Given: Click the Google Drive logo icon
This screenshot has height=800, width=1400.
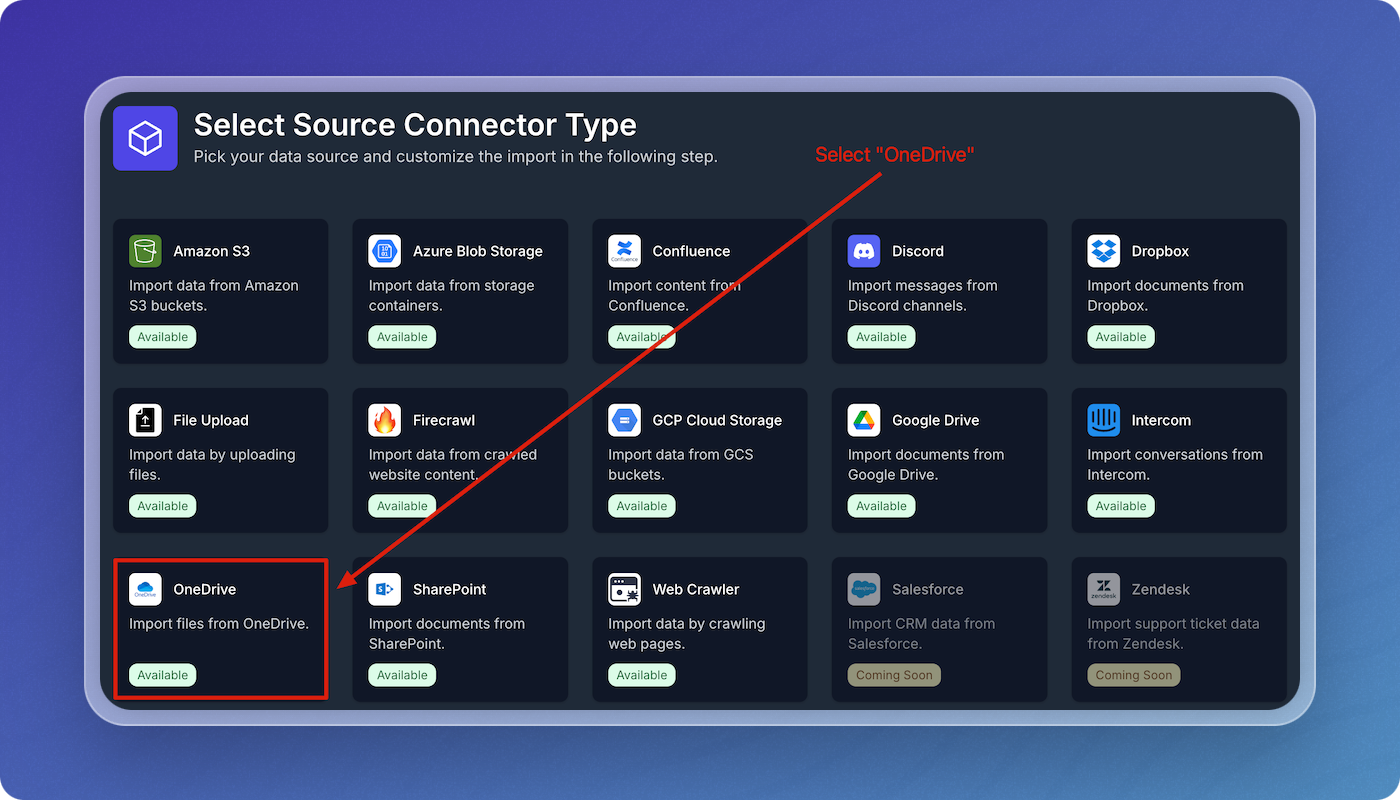Looking at the screenshot, I should tap(864, 420).
